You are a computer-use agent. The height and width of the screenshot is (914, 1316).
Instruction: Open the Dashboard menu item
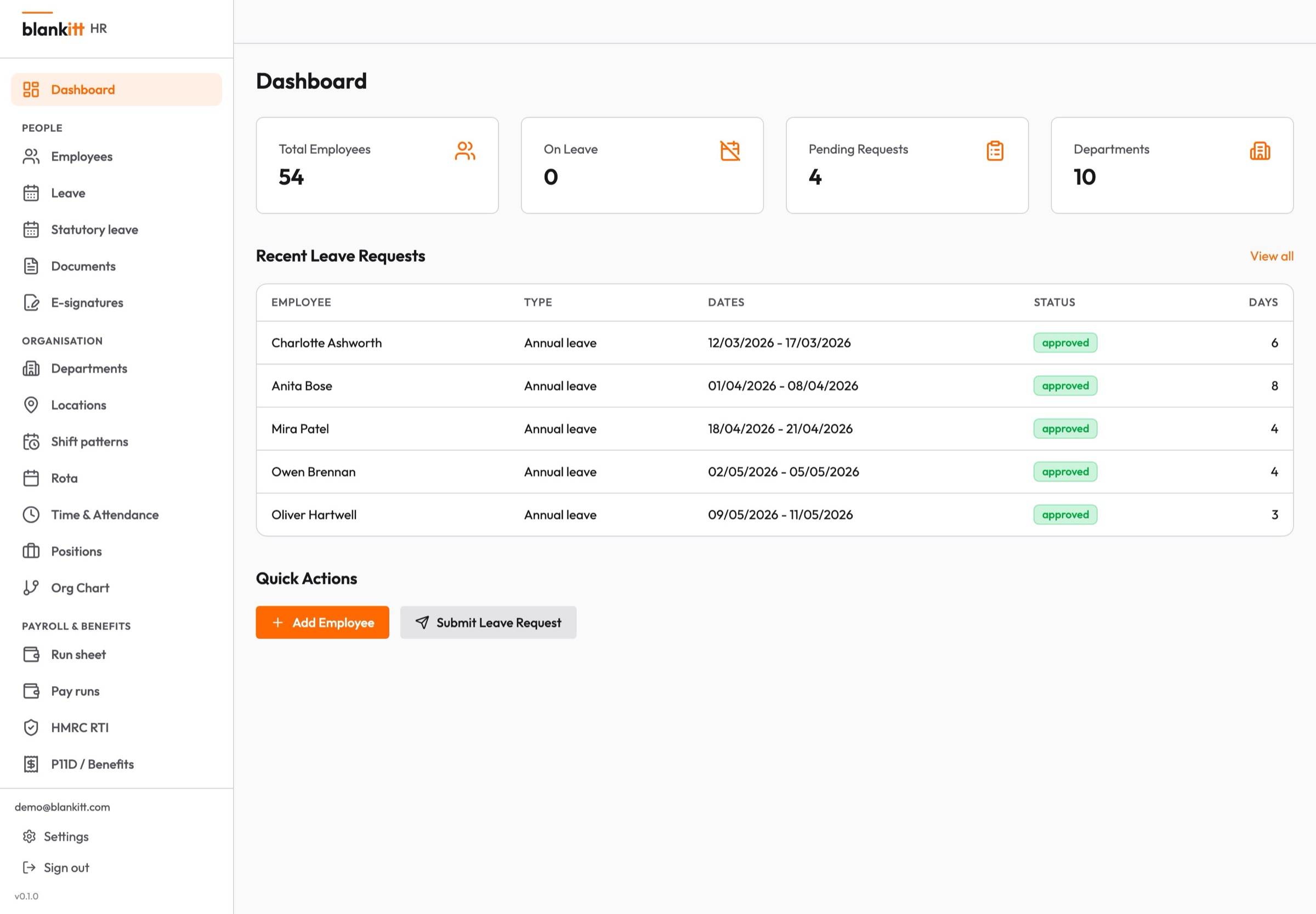click(x=116, y=89)
